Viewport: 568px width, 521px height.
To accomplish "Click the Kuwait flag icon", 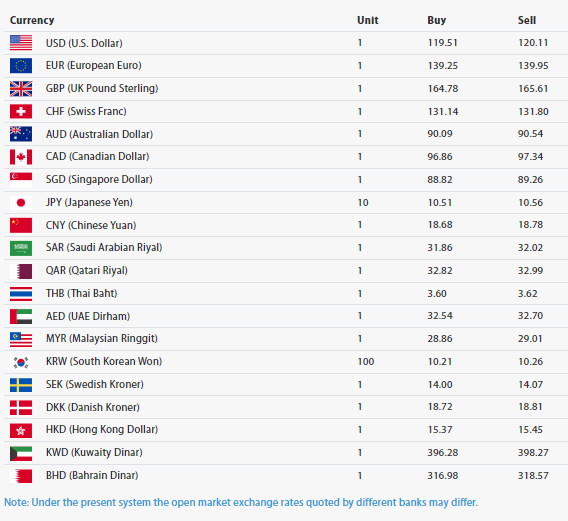I will 21,453.
